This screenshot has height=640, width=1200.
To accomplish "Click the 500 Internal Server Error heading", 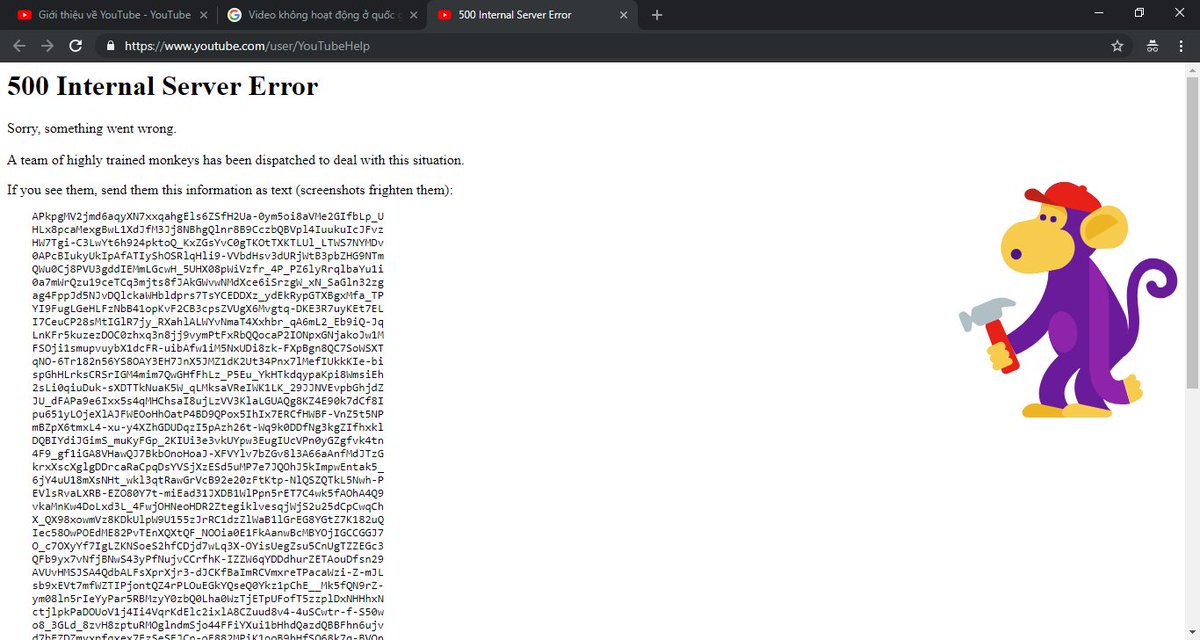I will (x=163, y=87).
